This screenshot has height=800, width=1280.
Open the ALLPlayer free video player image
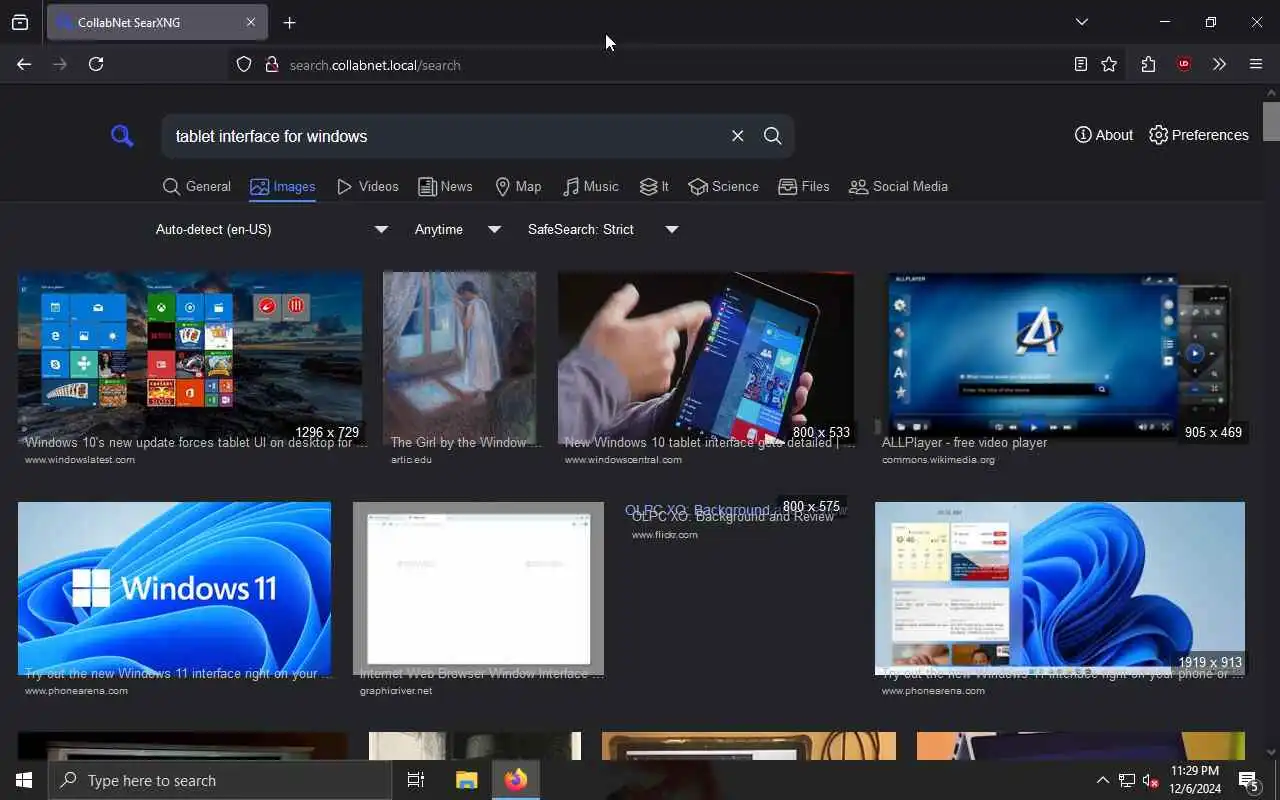pyautogui.click(x=1060, y=356)
